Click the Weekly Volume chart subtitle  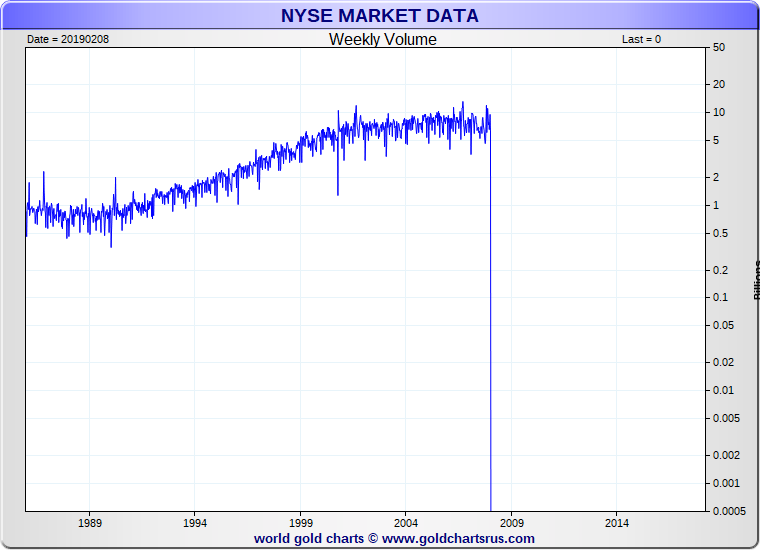click(x=382, y=39)
